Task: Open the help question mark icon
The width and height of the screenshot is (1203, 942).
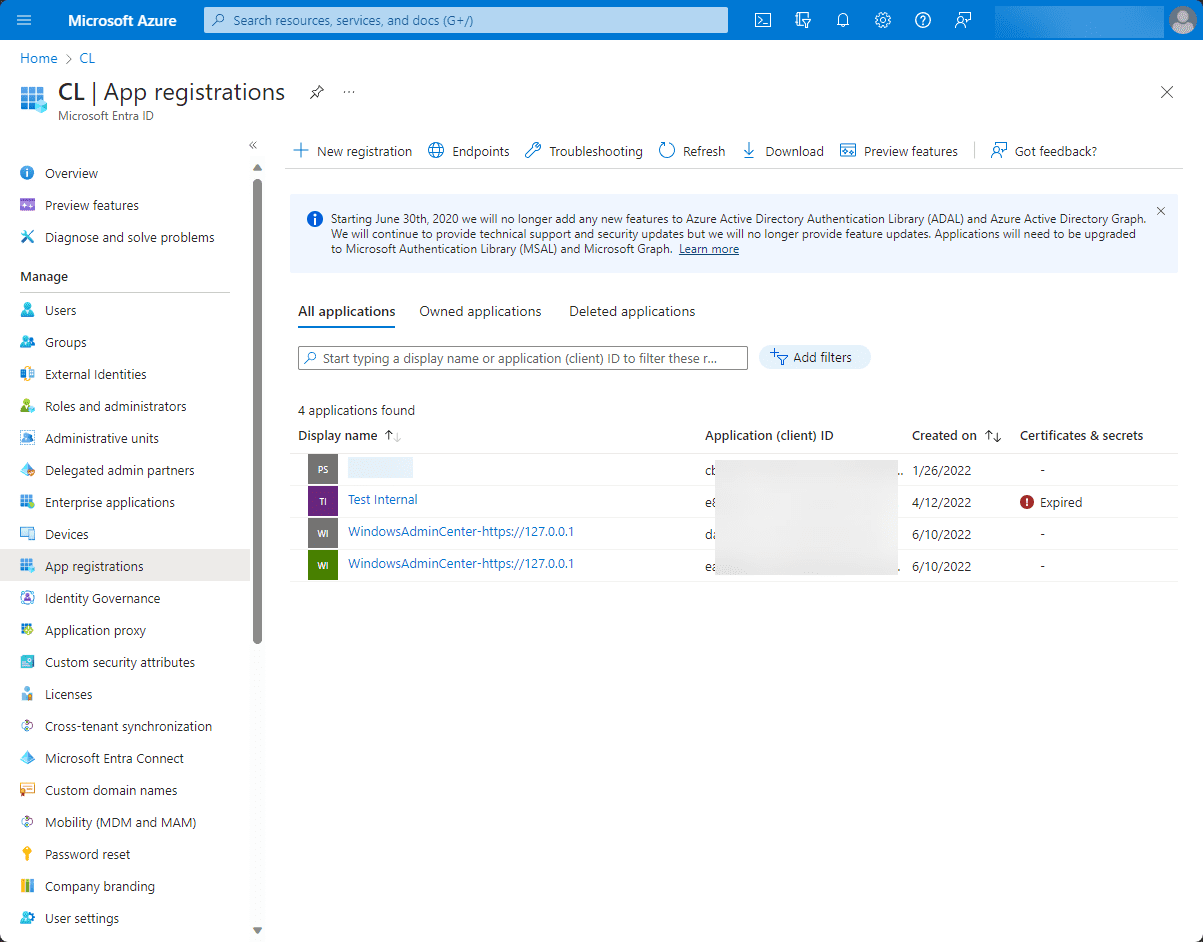Action: click(923, 20)
